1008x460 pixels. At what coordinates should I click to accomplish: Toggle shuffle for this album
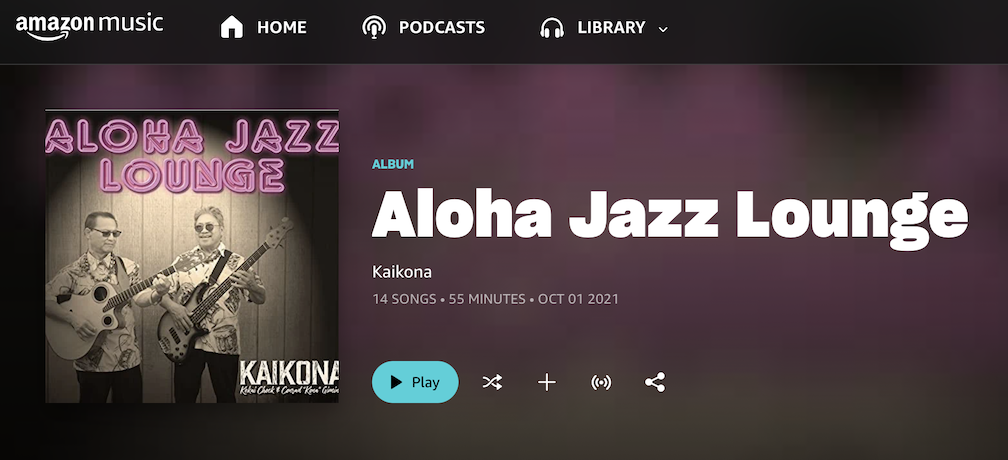[x=492, y=383]
